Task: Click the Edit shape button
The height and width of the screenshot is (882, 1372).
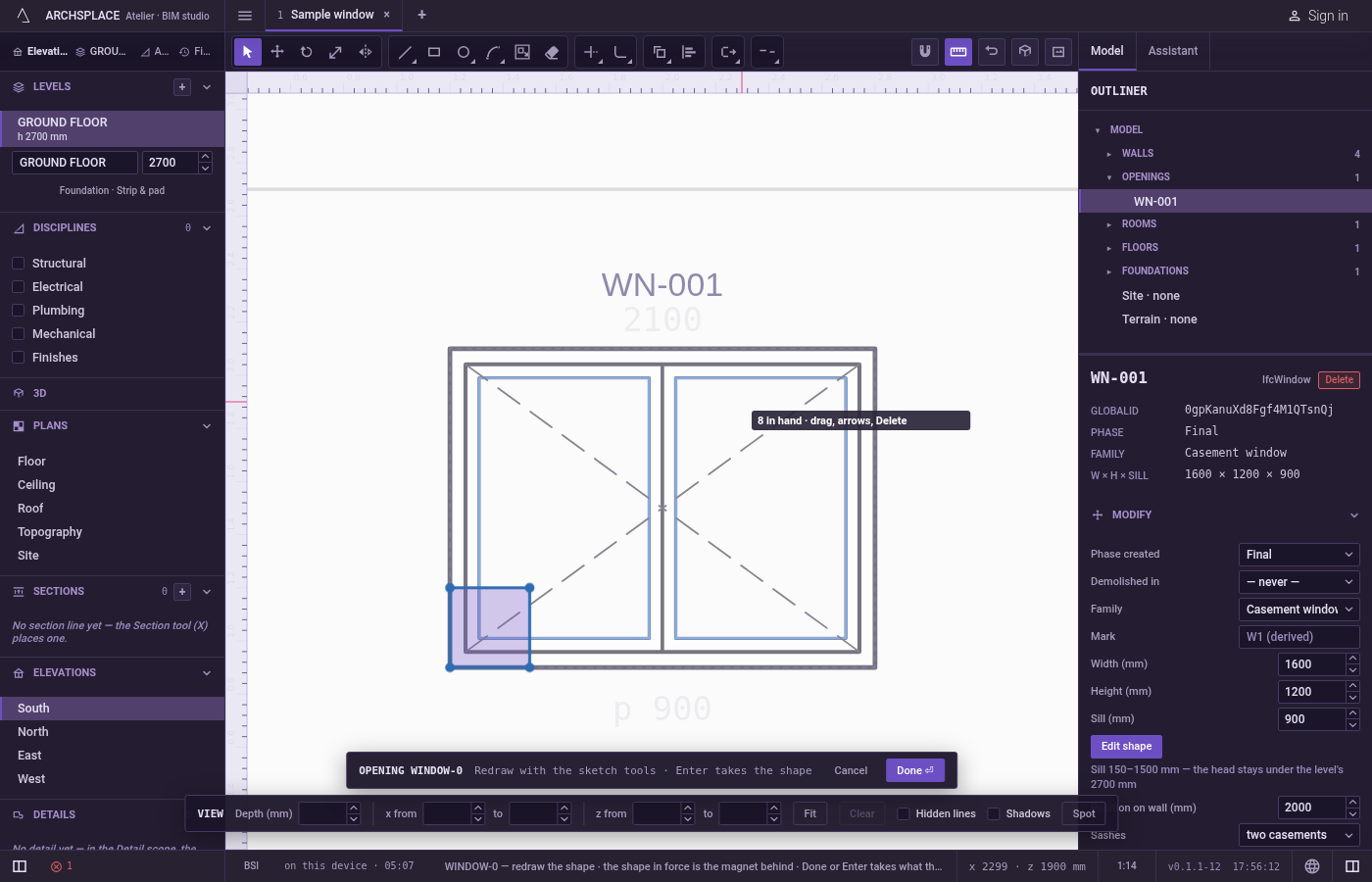Action: pos(1126,747)
